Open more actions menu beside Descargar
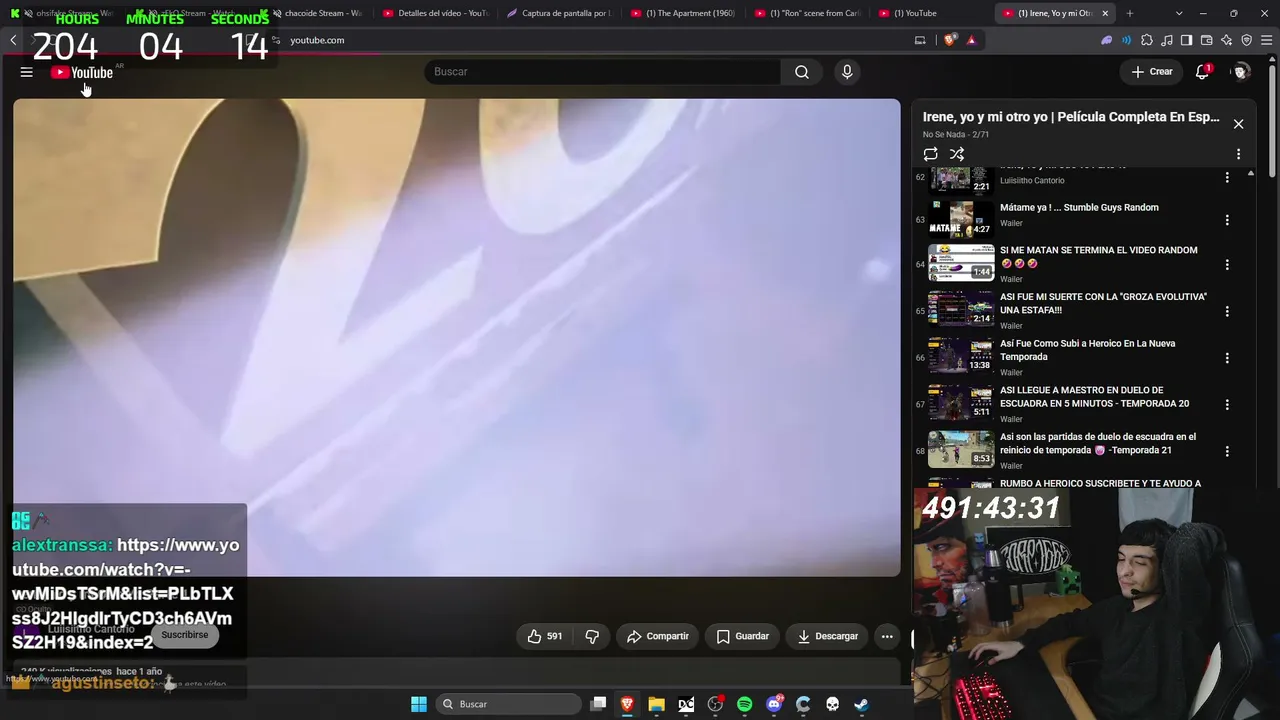Viewport: 1280px width, 720px height. point(887,636)
